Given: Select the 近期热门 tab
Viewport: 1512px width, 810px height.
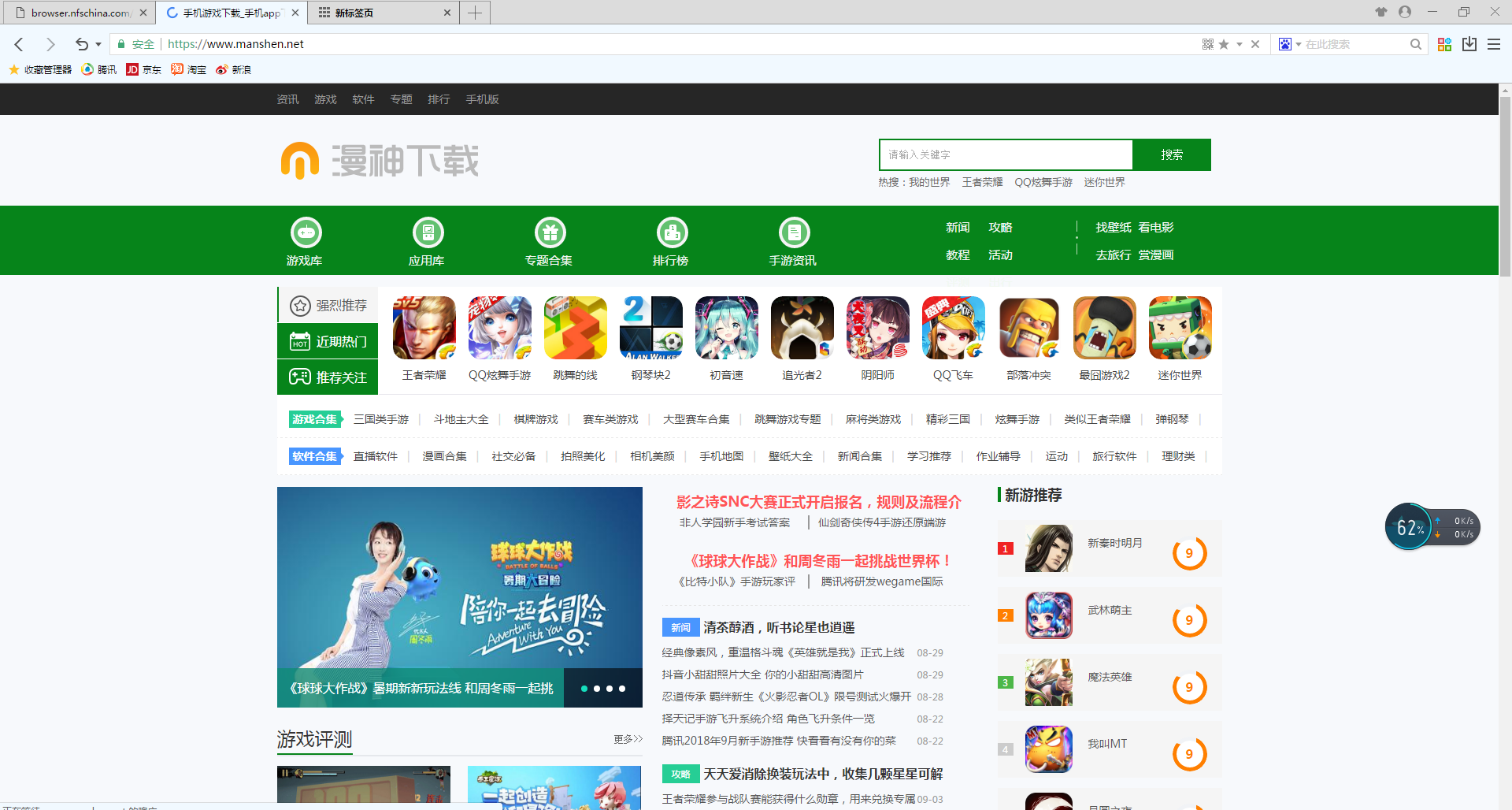Looking at the screenshot, I should (328, 341).
